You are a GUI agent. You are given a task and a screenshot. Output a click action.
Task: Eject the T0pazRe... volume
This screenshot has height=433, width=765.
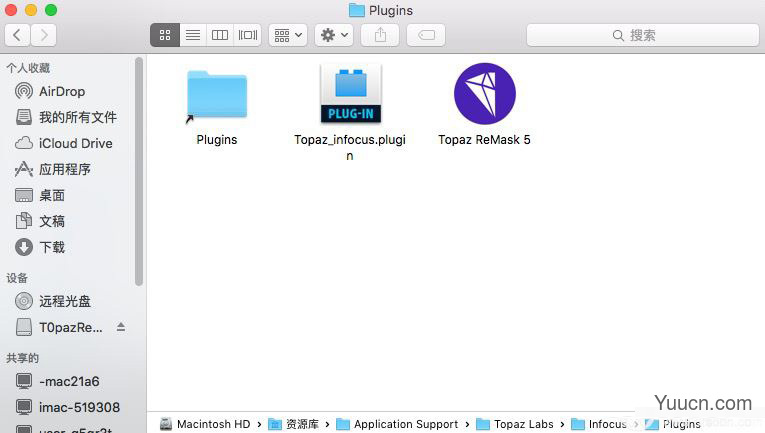pos(121,327)
